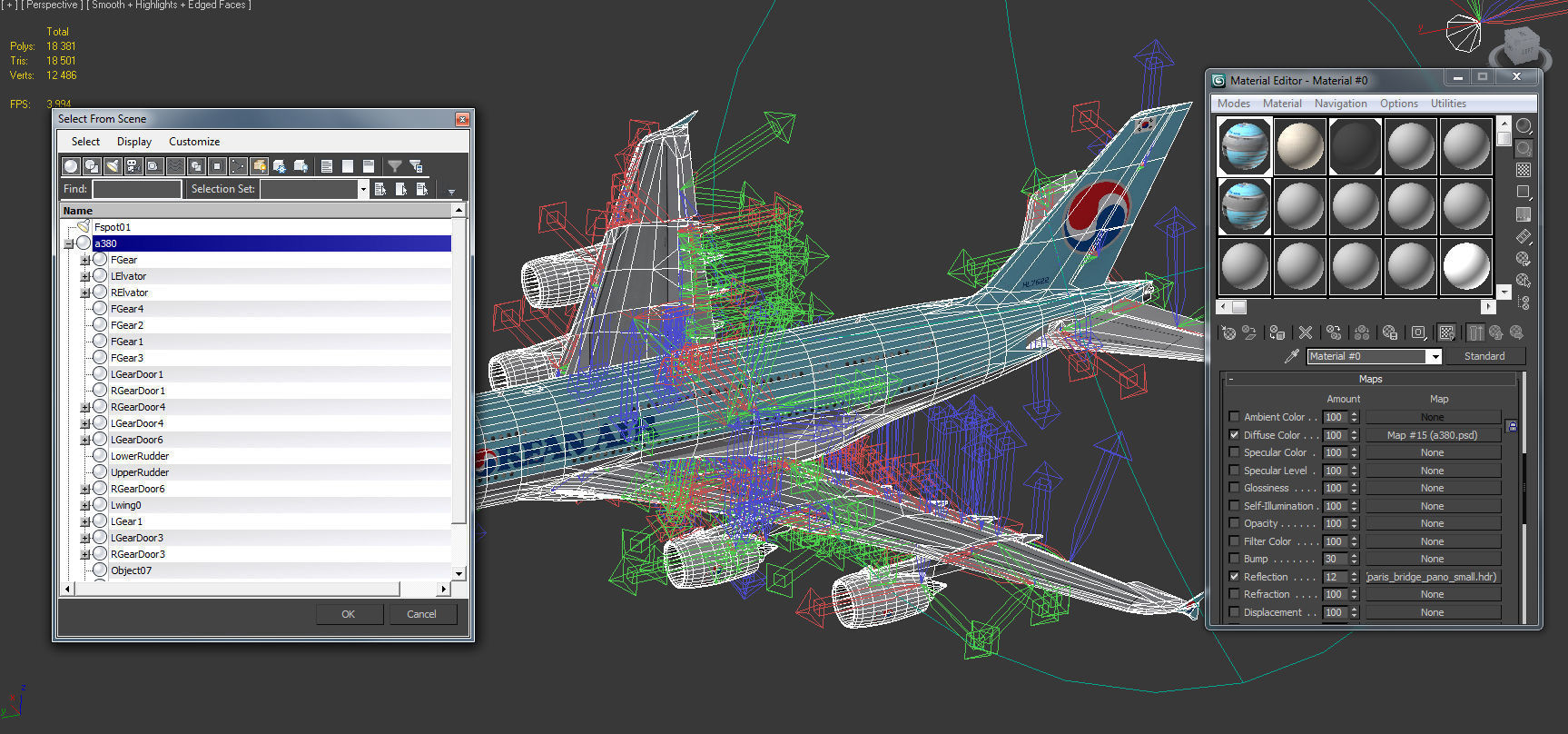This screenshot has height=734, width=1568.
Task: Click Make Material Copy icon
Action: pos(1334,332)
